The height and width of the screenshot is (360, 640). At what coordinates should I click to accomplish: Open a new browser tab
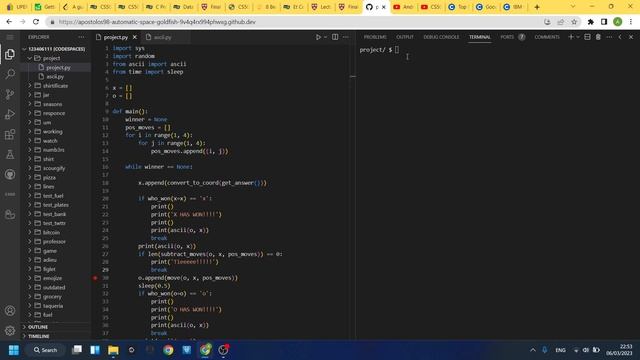pos(537,7)
